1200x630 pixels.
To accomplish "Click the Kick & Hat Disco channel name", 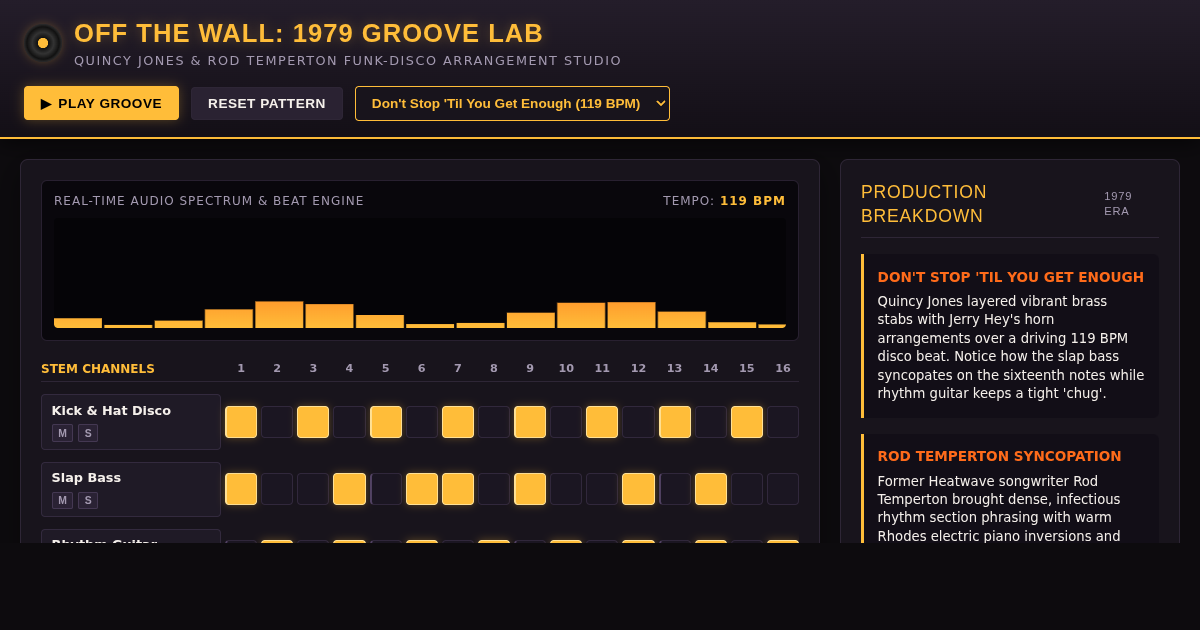I will pyautogui.click(x=111, y=410).
